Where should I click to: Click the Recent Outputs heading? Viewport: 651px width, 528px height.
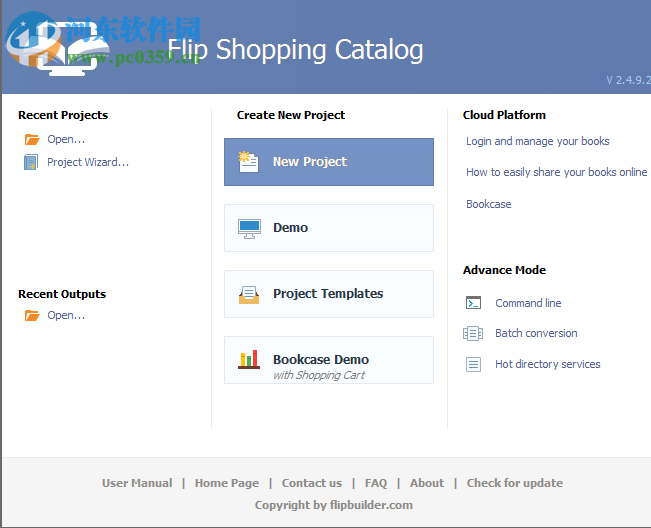tap(62, 294)
